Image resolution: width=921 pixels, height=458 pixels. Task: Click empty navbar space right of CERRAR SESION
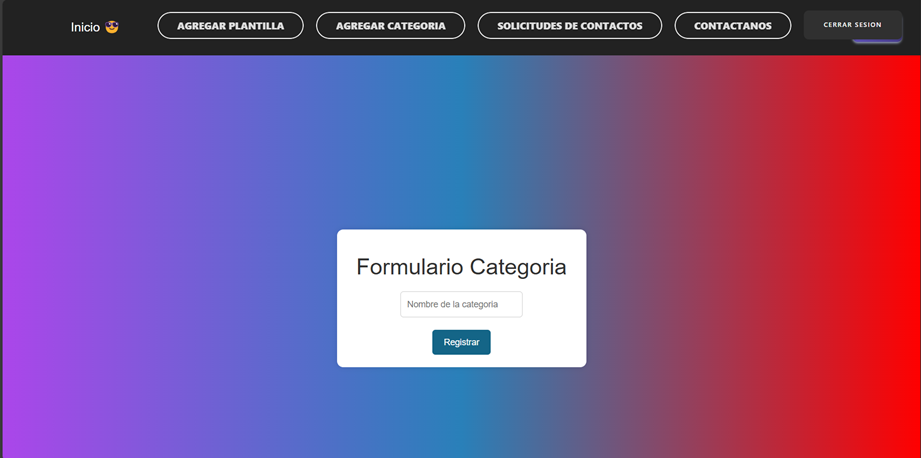tap(911, 27)
